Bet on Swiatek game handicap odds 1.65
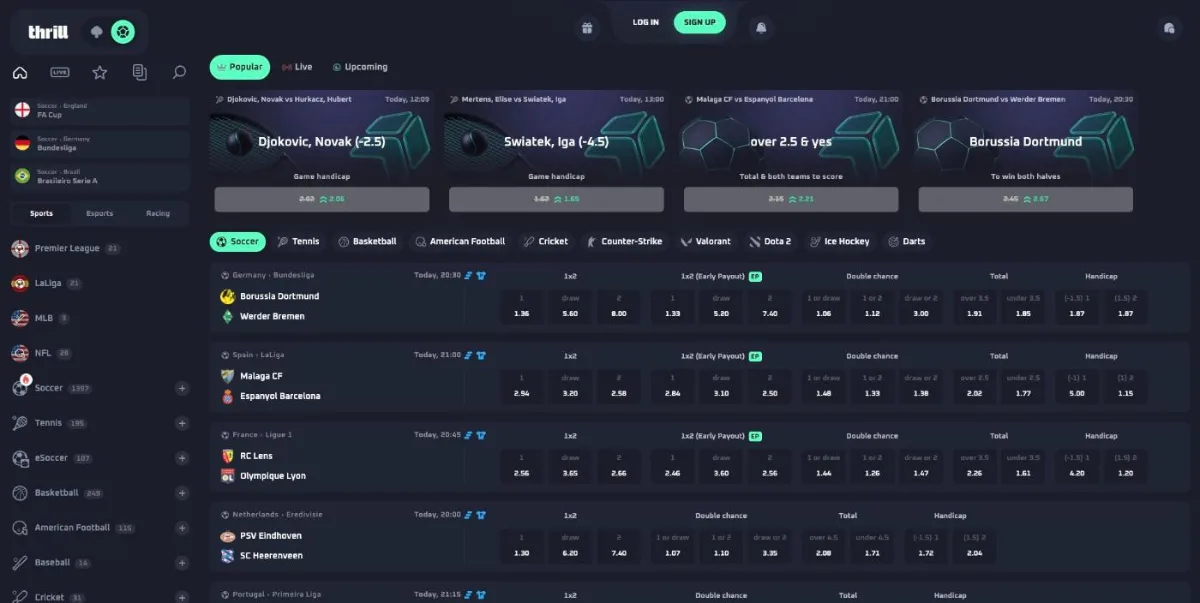The width and height of the screenshot is (1200, 603). point(556,199)
